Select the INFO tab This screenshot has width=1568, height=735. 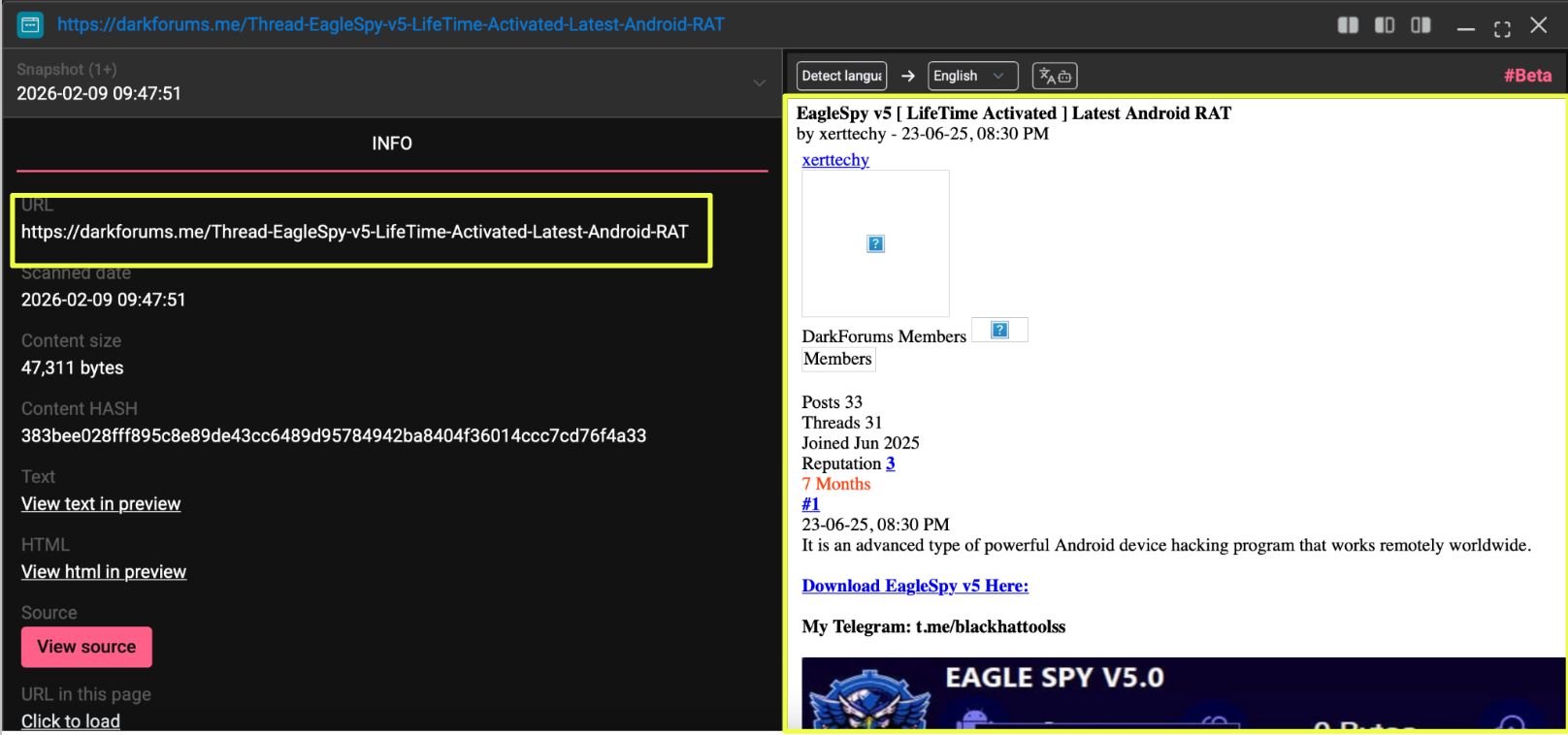tap(392, 144)
